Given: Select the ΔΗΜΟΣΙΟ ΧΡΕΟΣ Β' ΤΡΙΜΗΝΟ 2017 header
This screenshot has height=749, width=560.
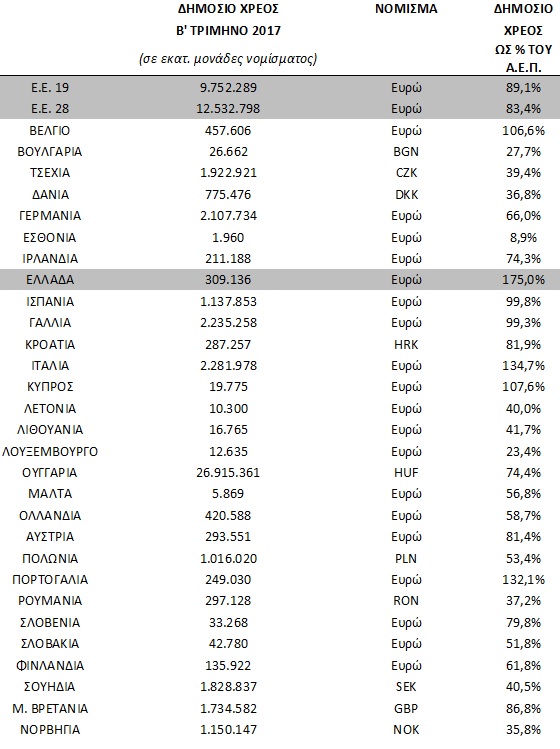Looking at the screenshot, I should point(228,20).
